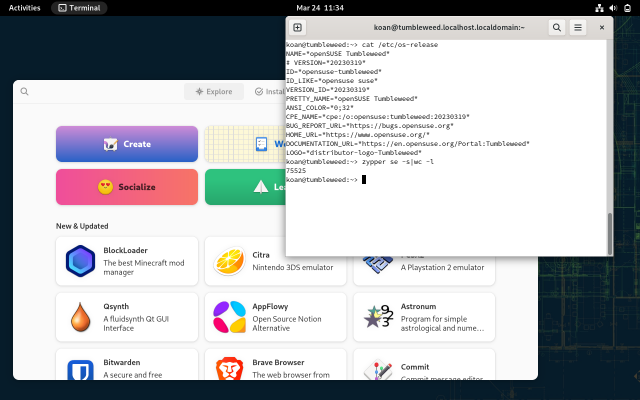Image resolution: width=640 pixels, height=400 pixels.
Task: Open the Qsynth droplet icon
Action: click(x=80, y=317)
